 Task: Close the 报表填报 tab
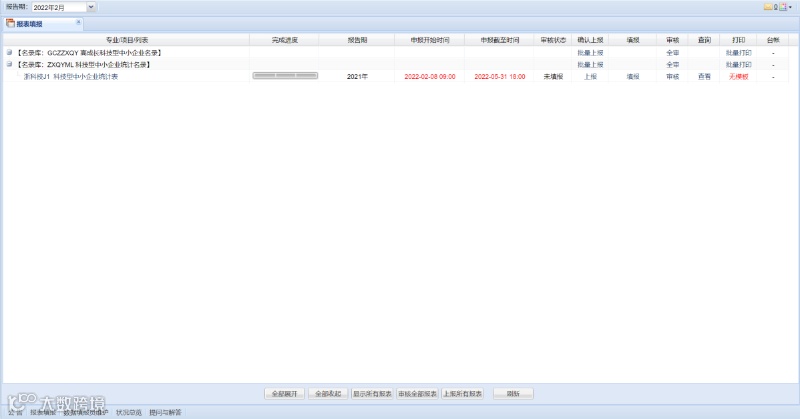tap(78, 22)
